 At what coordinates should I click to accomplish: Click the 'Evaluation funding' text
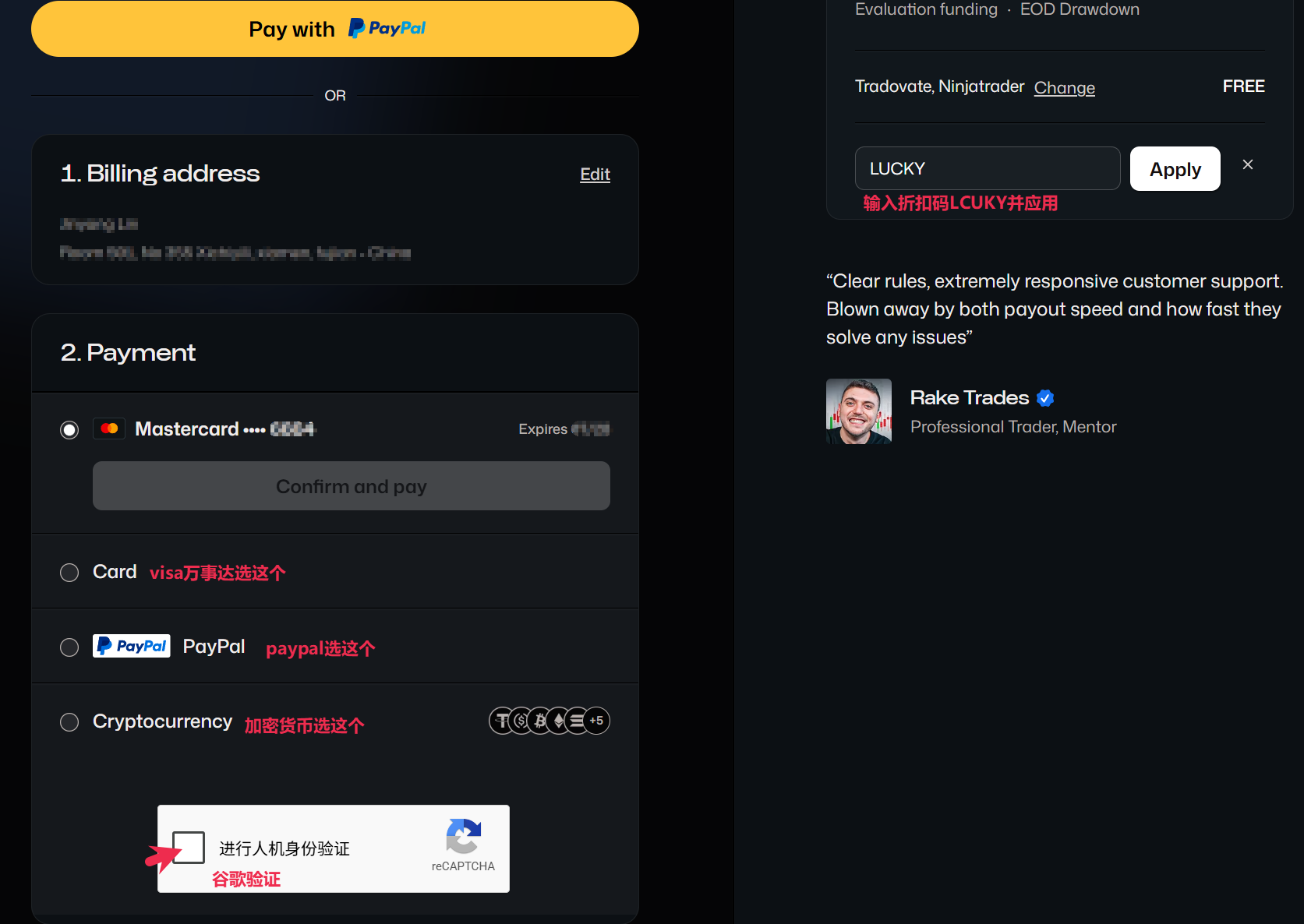pos(926,9)
